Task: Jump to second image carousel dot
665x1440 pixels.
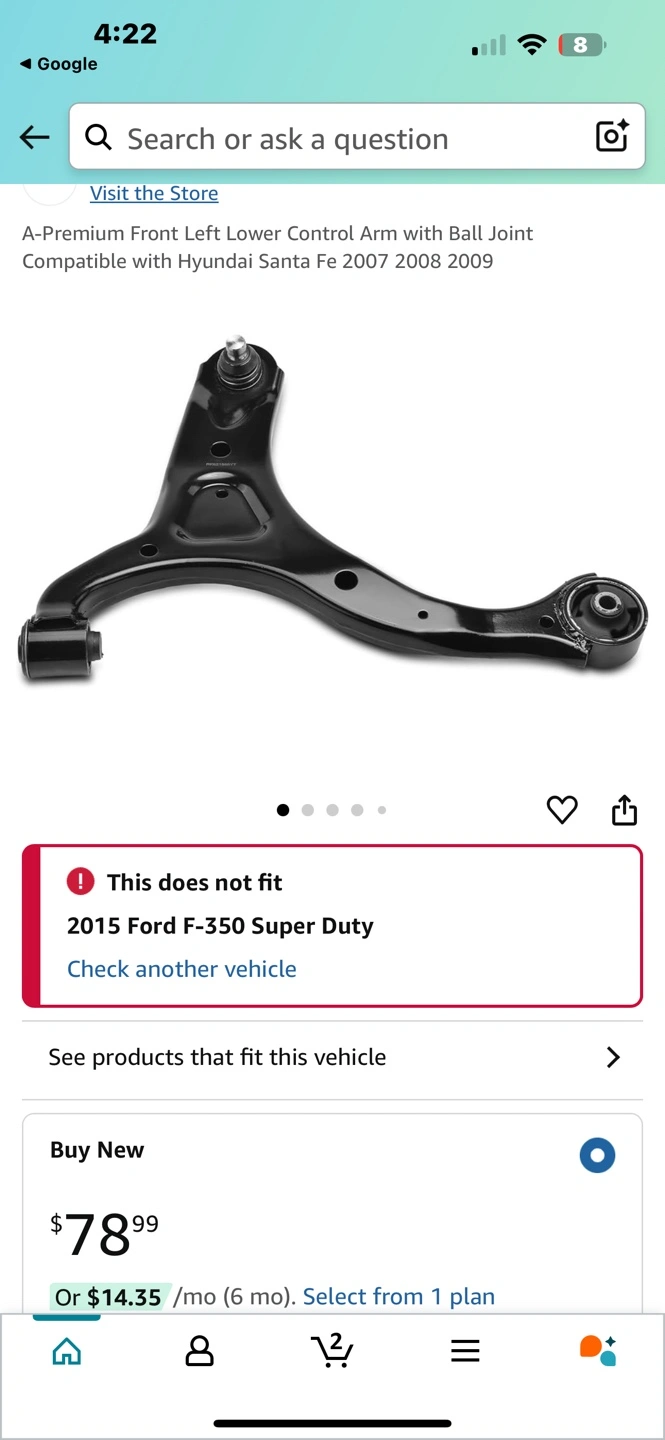Action: [308, 810]
